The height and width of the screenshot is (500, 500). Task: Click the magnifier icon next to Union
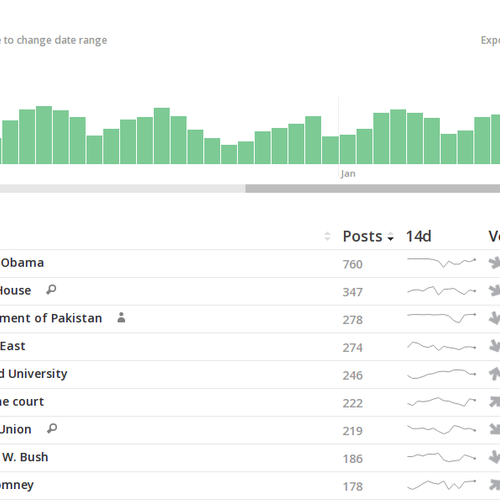click(52, 428)
